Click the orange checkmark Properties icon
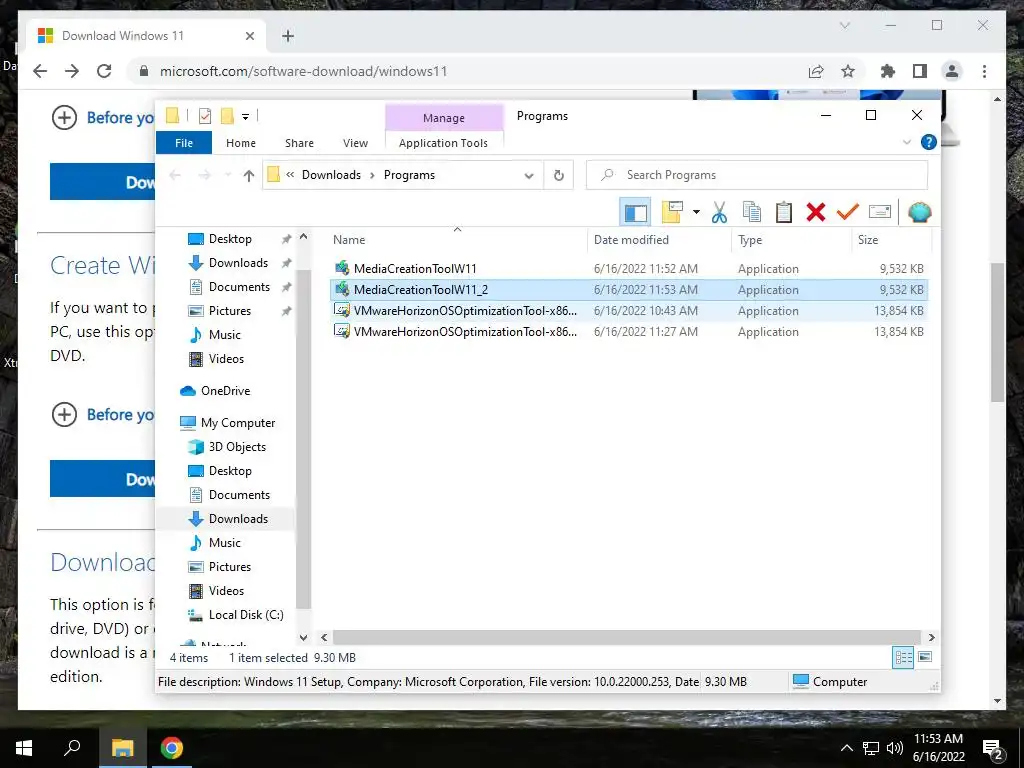The height and width of the screenshot is (768, 1024). tap(848, 212)
